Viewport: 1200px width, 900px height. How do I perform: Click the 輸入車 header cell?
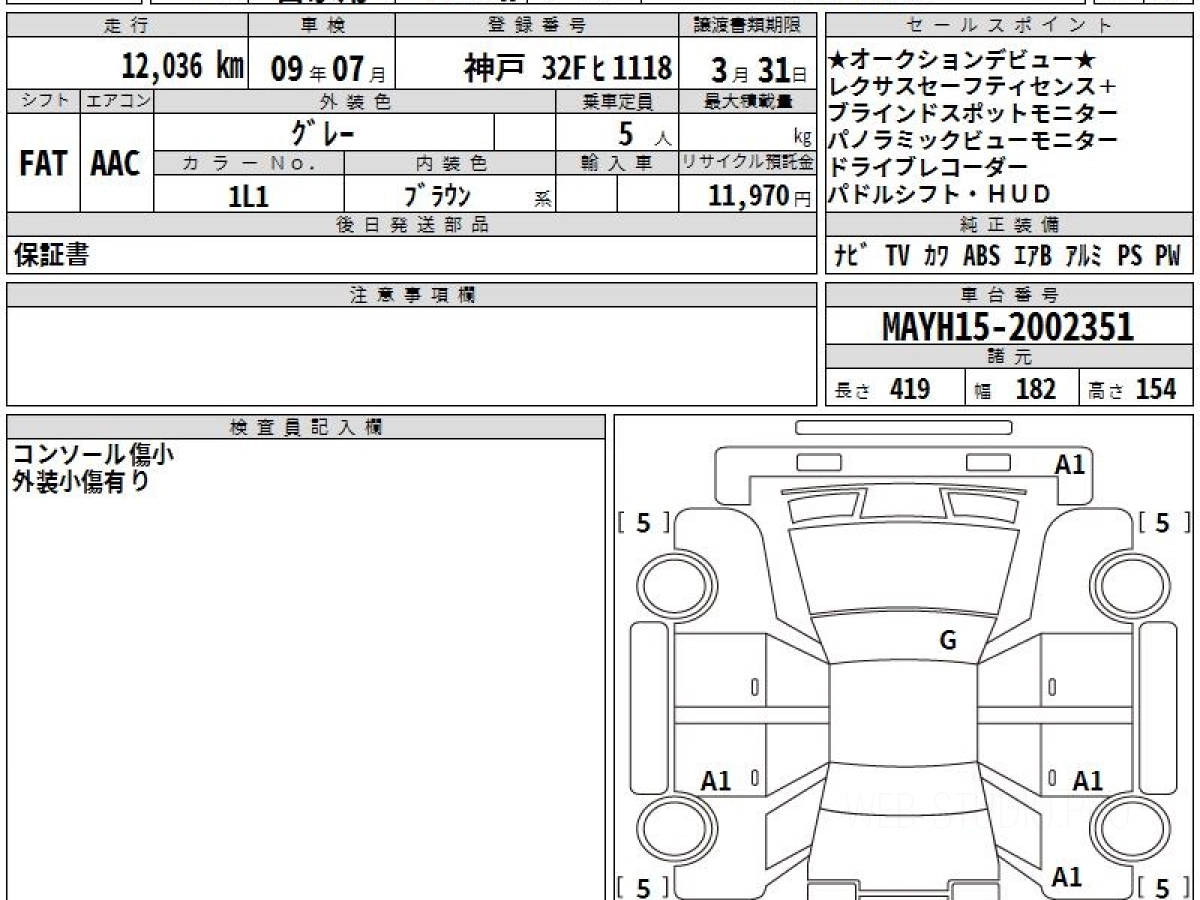pos(617,163)
